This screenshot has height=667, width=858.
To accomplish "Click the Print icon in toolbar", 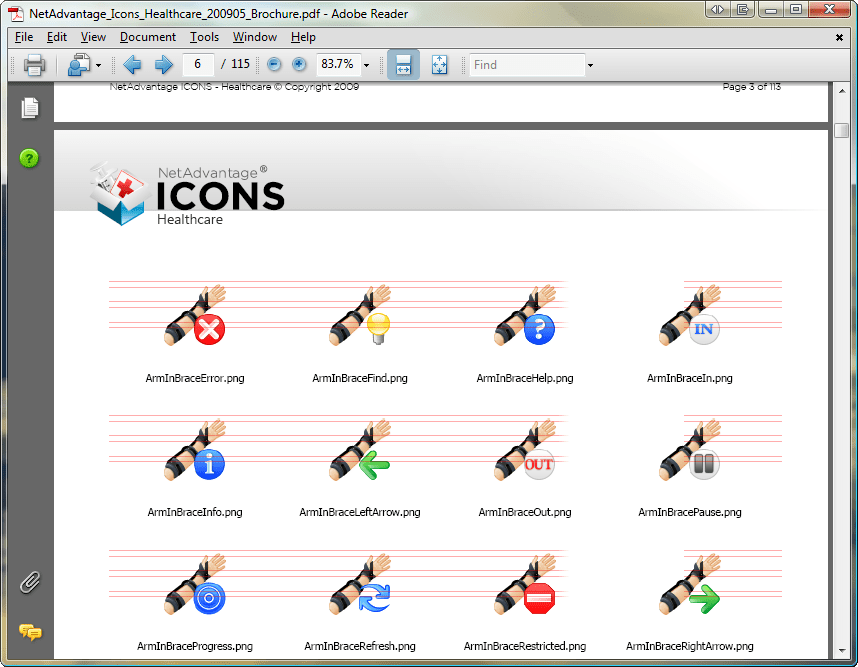I will click(34, 65).
